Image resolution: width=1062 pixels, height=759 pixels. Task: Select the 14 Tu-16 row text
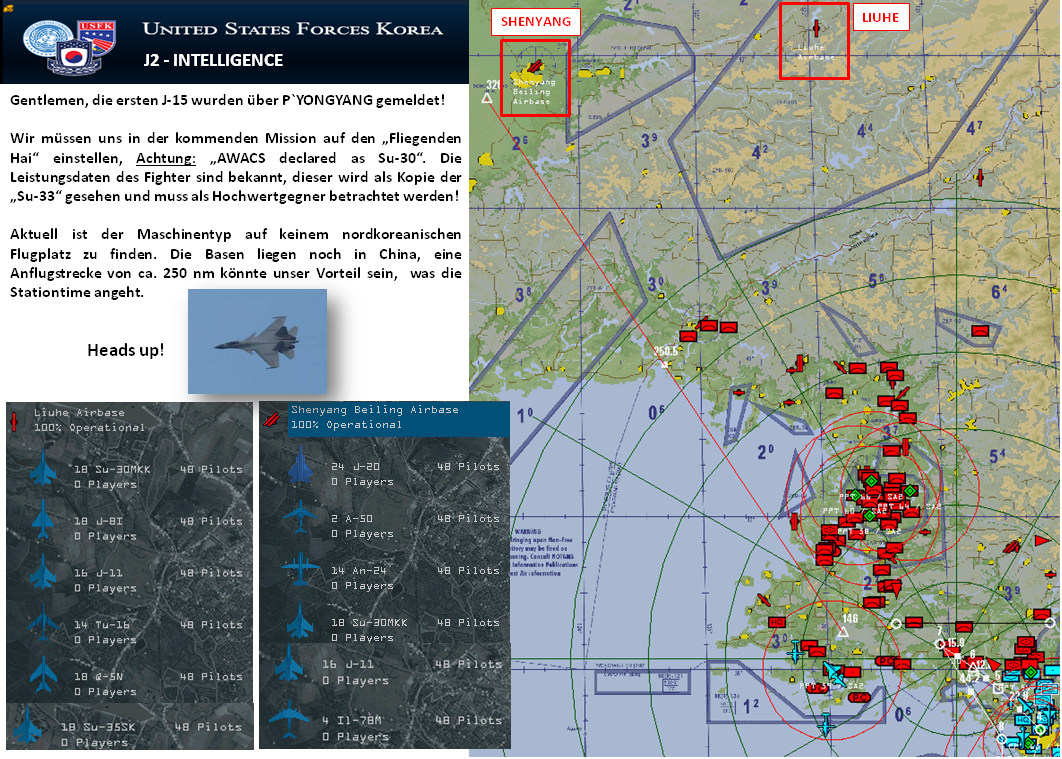(102, 624)
